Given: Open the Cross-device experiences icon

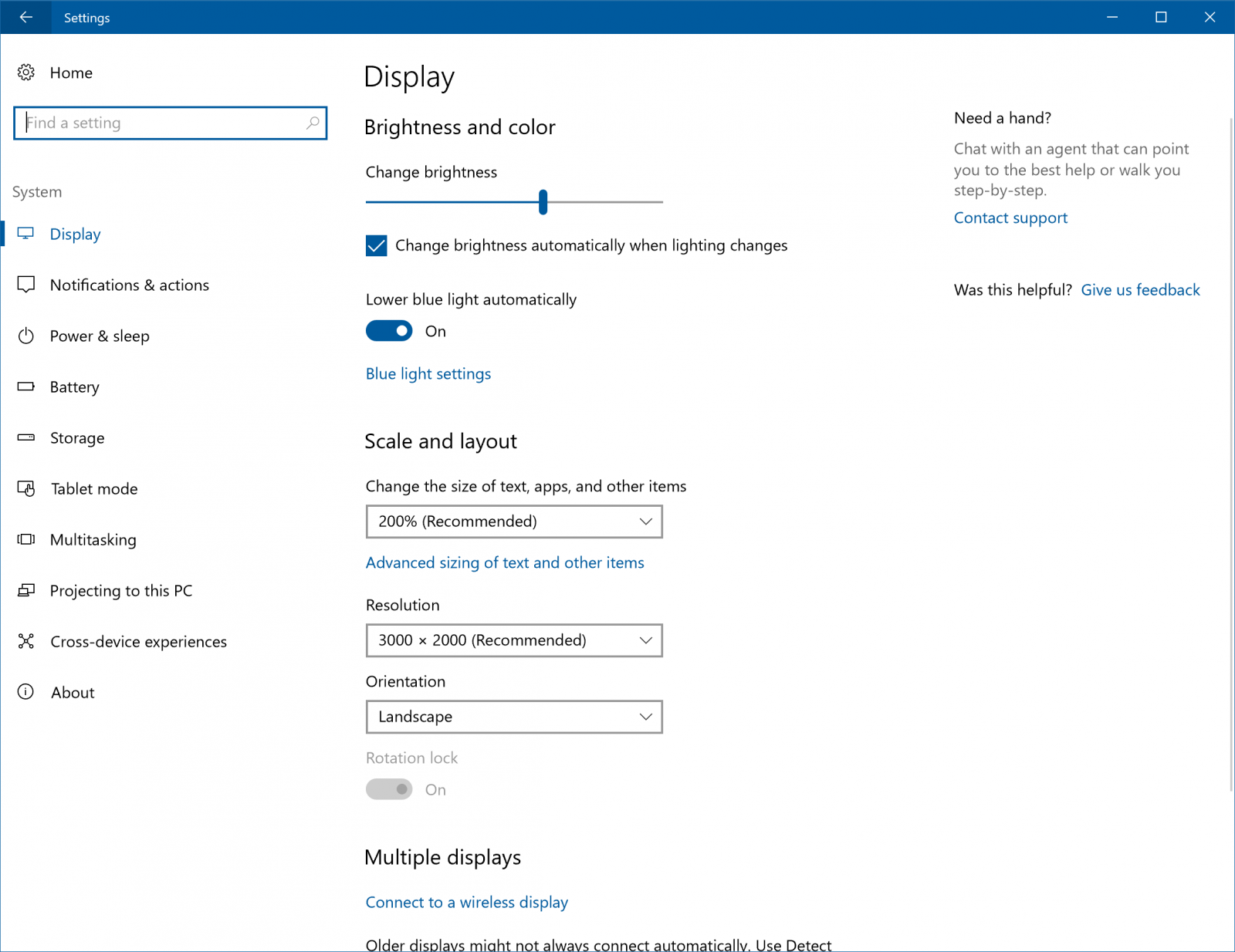Looking at the screenshot, I should click(x=27, y=641).
